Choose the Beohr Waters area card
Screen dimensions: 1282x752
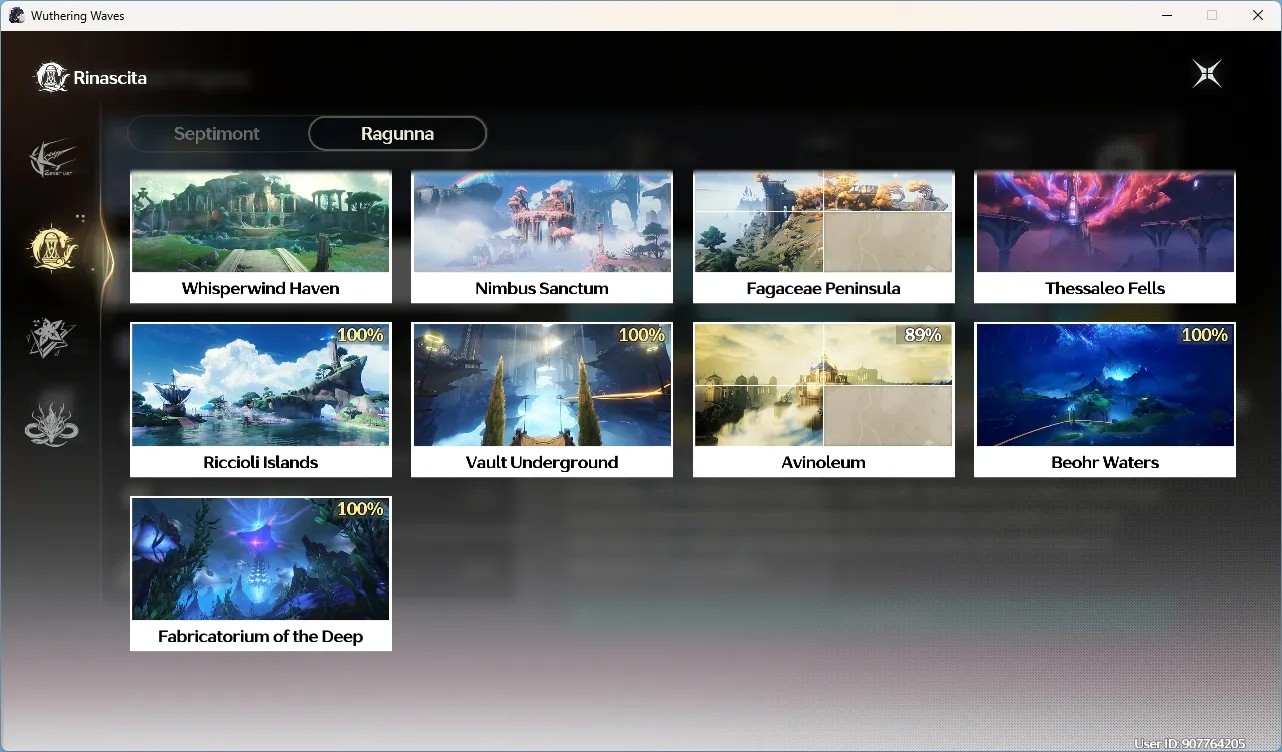(x=1105, y=400)
